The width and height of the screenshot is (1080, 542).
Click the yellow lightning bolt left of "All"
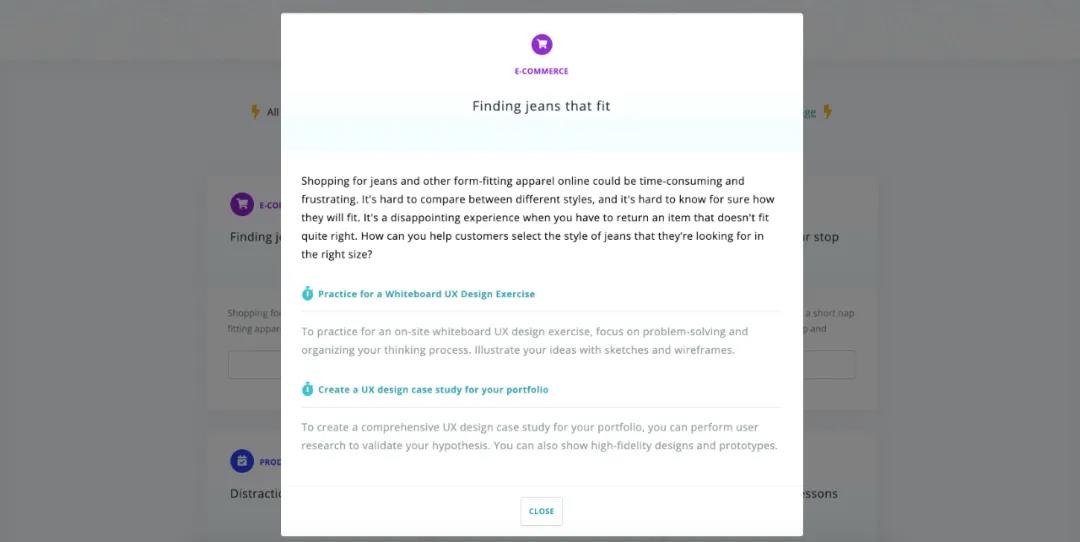[255, 112]
